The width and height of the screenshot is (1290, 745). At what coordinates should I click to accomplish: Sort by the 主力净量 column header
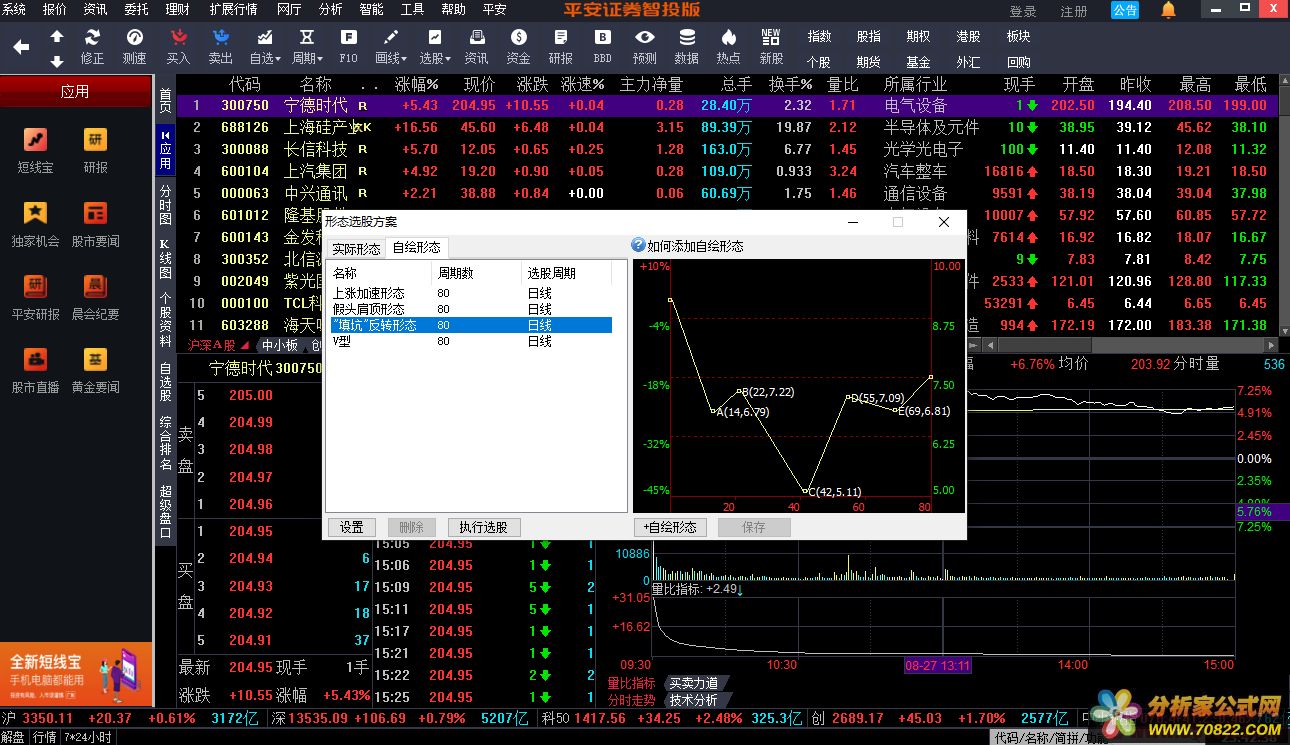click(x=651, y=84)
